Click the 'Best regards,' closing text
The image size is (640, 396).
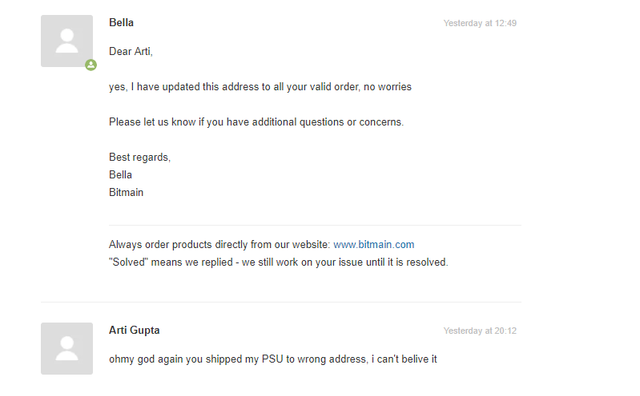(x=140, y=157)
